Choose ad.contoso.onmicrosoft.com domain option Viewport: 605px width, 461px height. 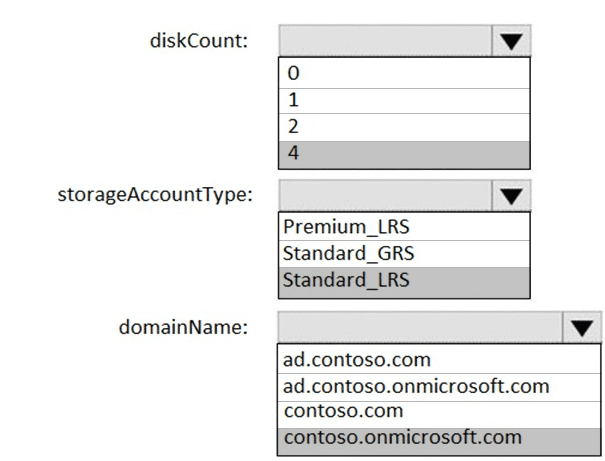pos(440,385)
